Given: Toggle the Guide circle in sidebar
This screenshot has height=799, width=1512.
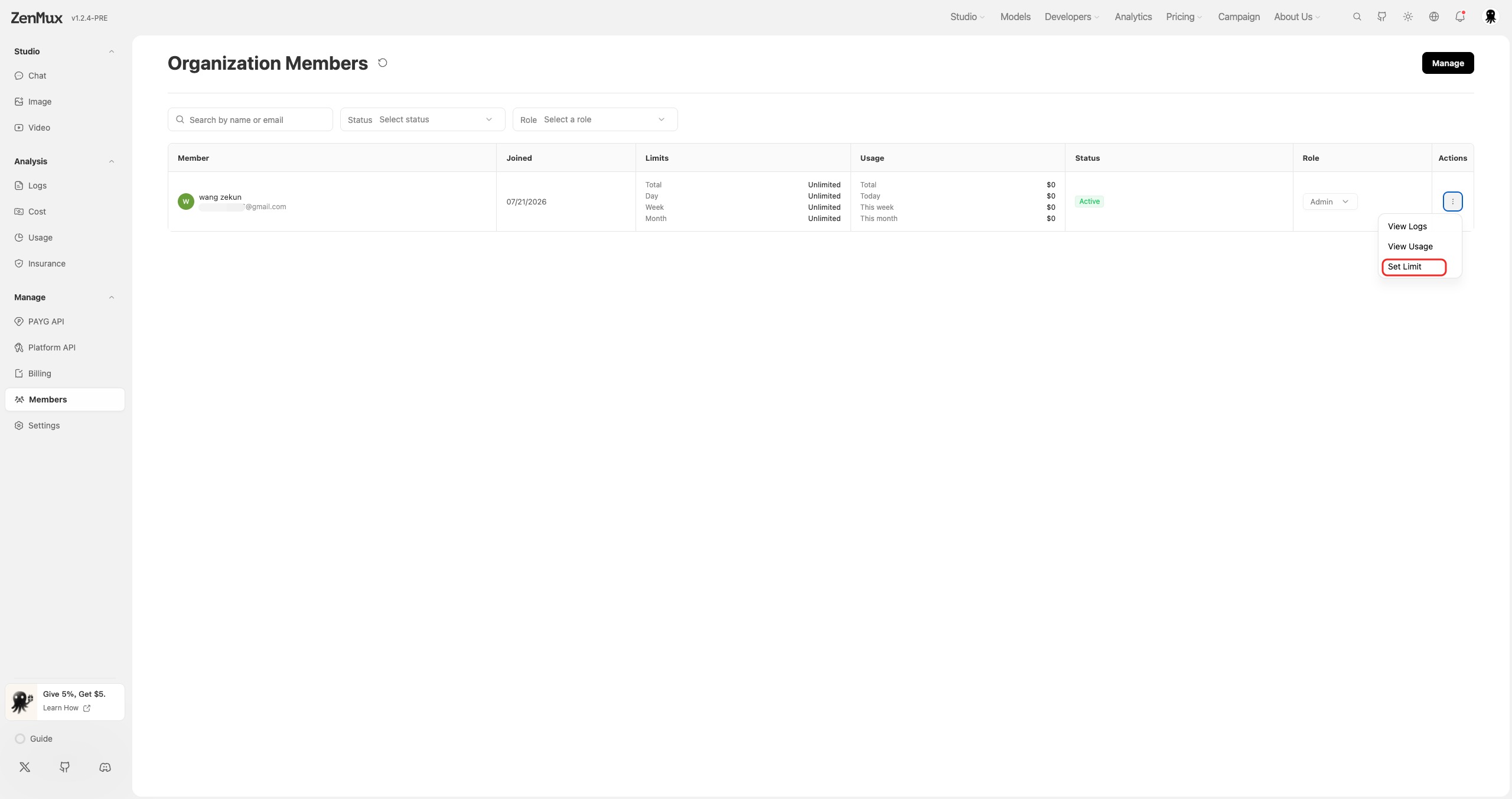Looking at the screenshot, I should [20, 739].
